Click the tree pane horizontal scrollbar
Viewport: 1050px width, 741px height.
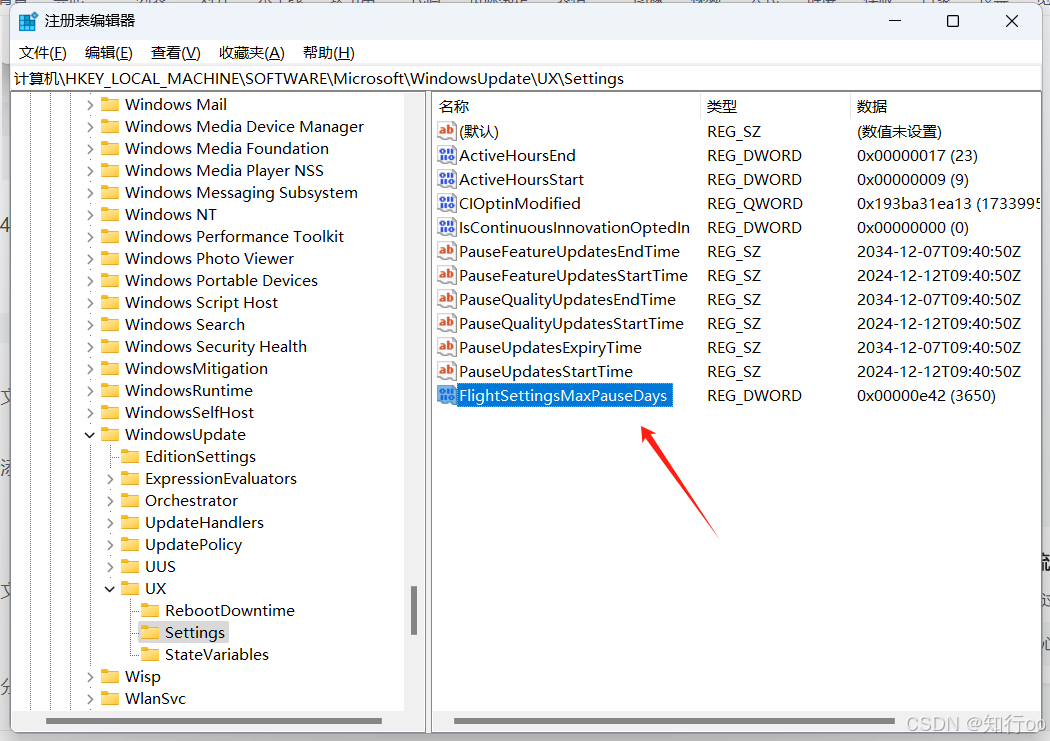point(214,721)
